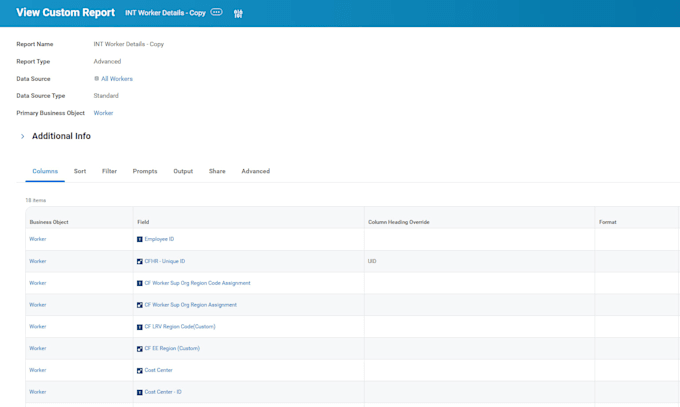The width and height of the screenshot is (680, 407).
Task: Click icon before CF EE Region (Custom)
Action: click(140, 349)
